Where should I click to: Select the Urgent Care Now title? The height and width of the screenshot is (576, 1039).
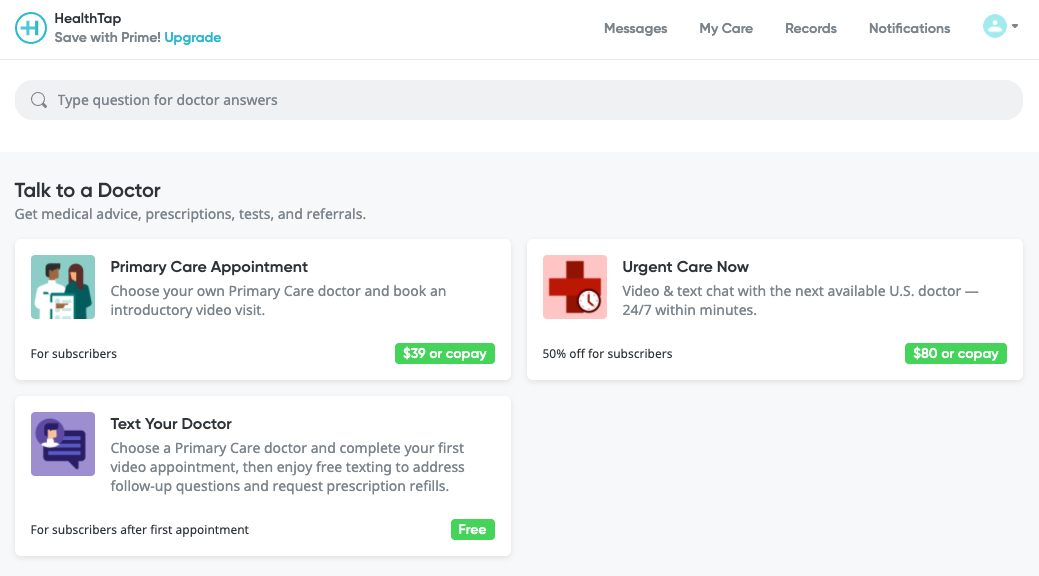coord(685,266)
